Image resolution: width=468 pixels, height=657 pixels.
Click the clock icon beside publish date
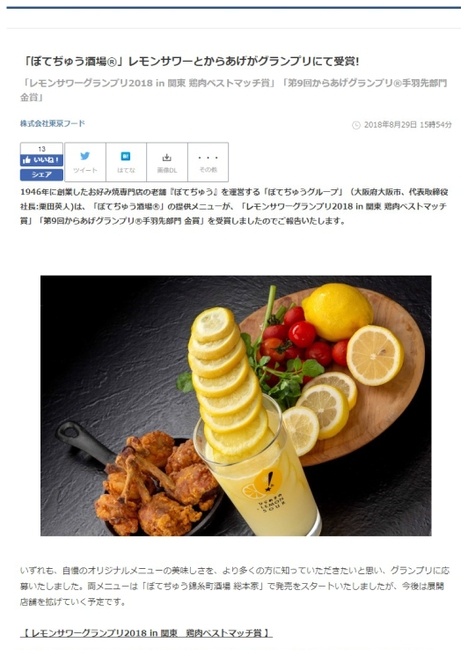[x=356, y=125]
